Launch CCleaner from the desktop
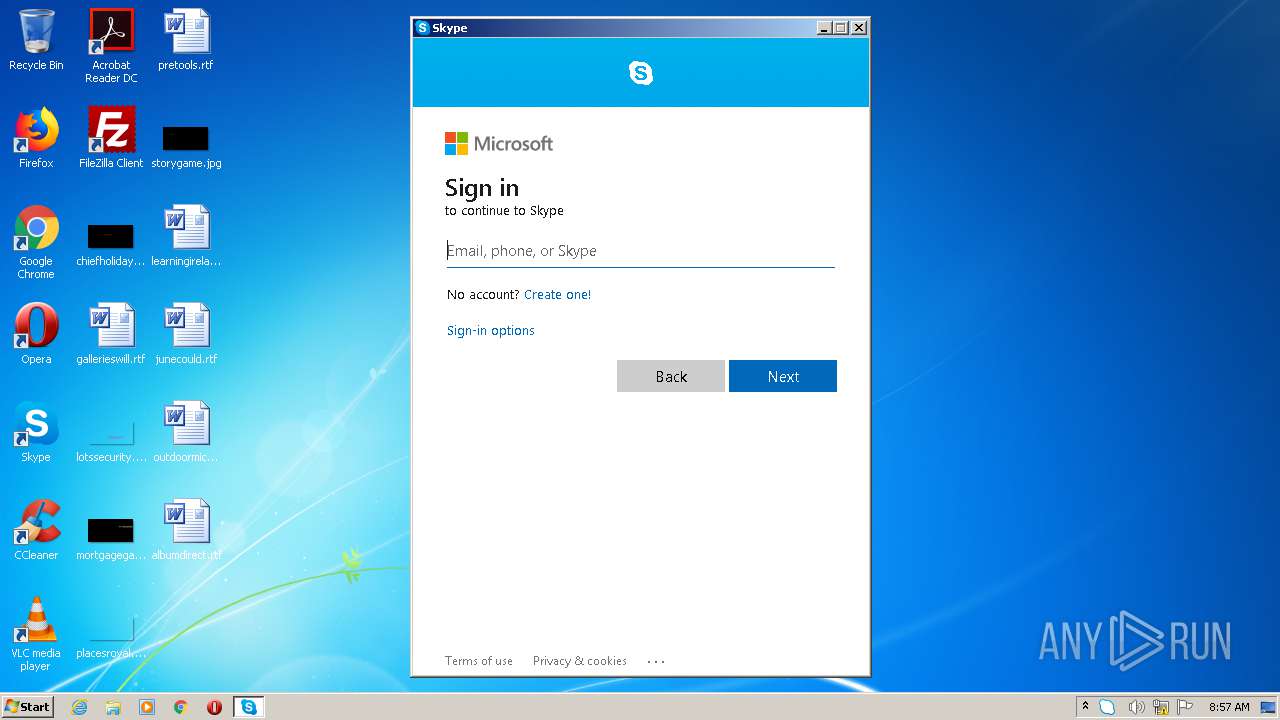The width and height of the screenshot is (1280, 720). coord(36,530)
